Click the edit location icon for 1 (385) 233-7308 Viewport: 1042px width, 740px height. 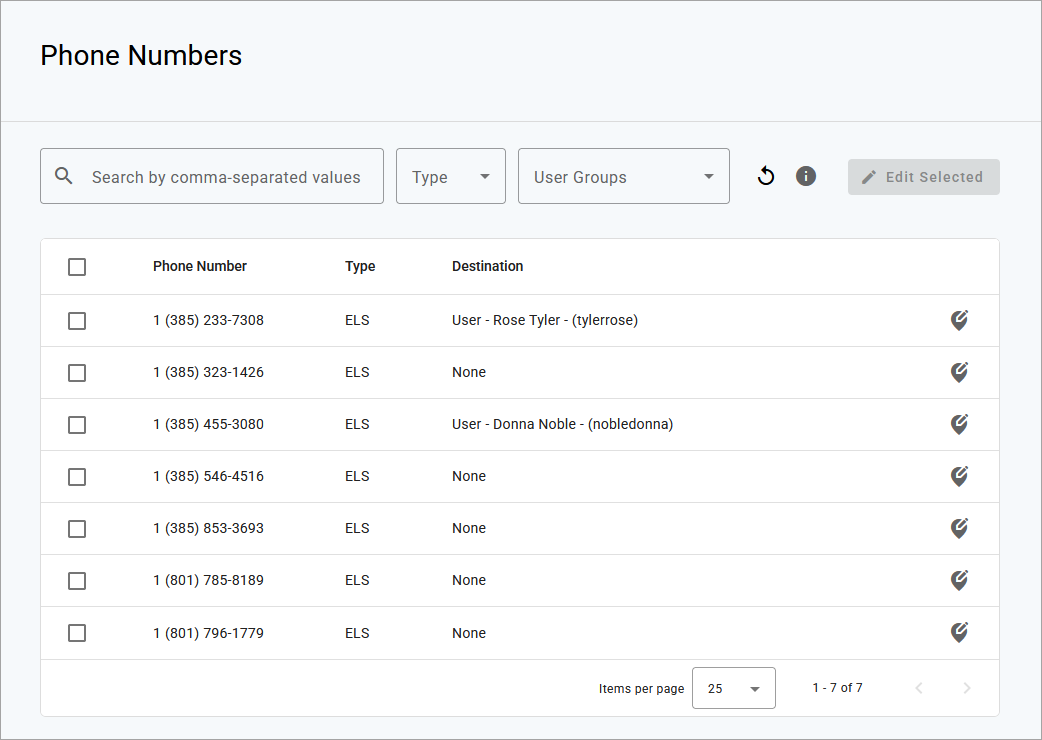[959, 320]
